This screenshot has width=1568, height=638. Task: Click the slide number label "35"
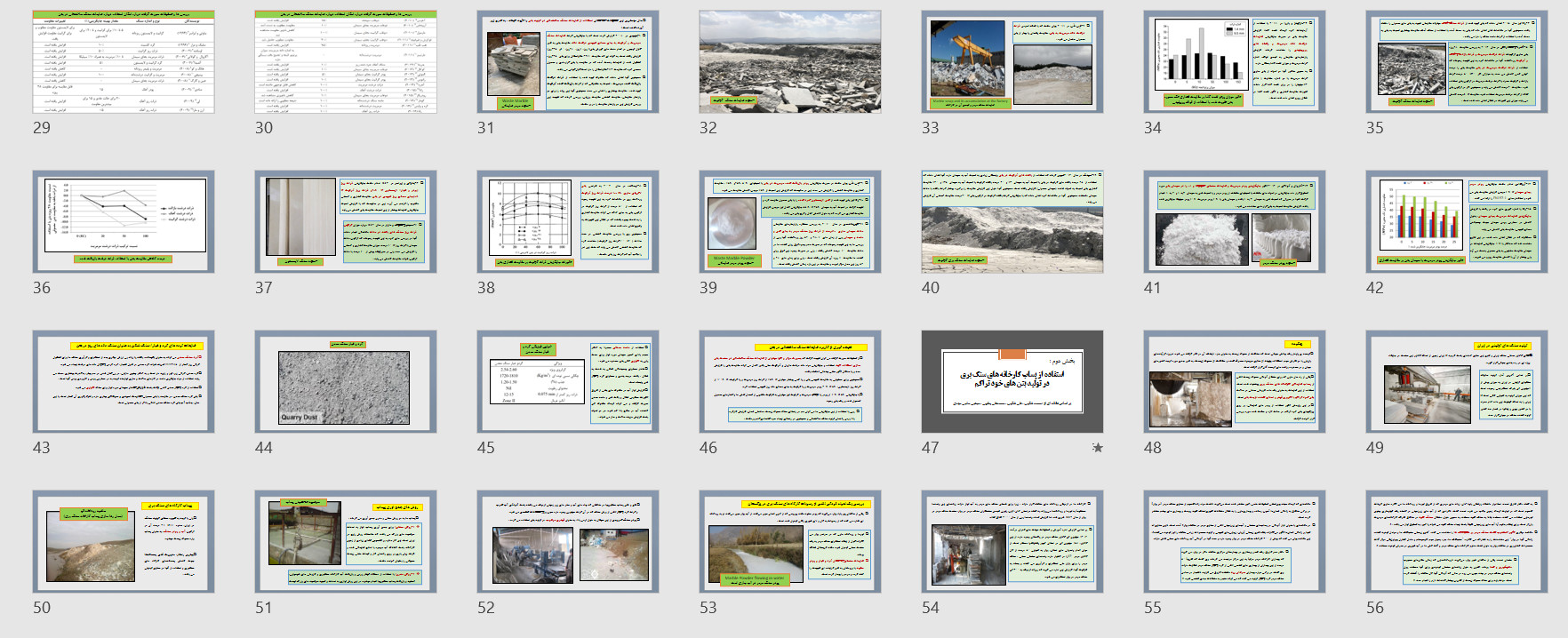pyautogui.click(x=1375, y=128)
